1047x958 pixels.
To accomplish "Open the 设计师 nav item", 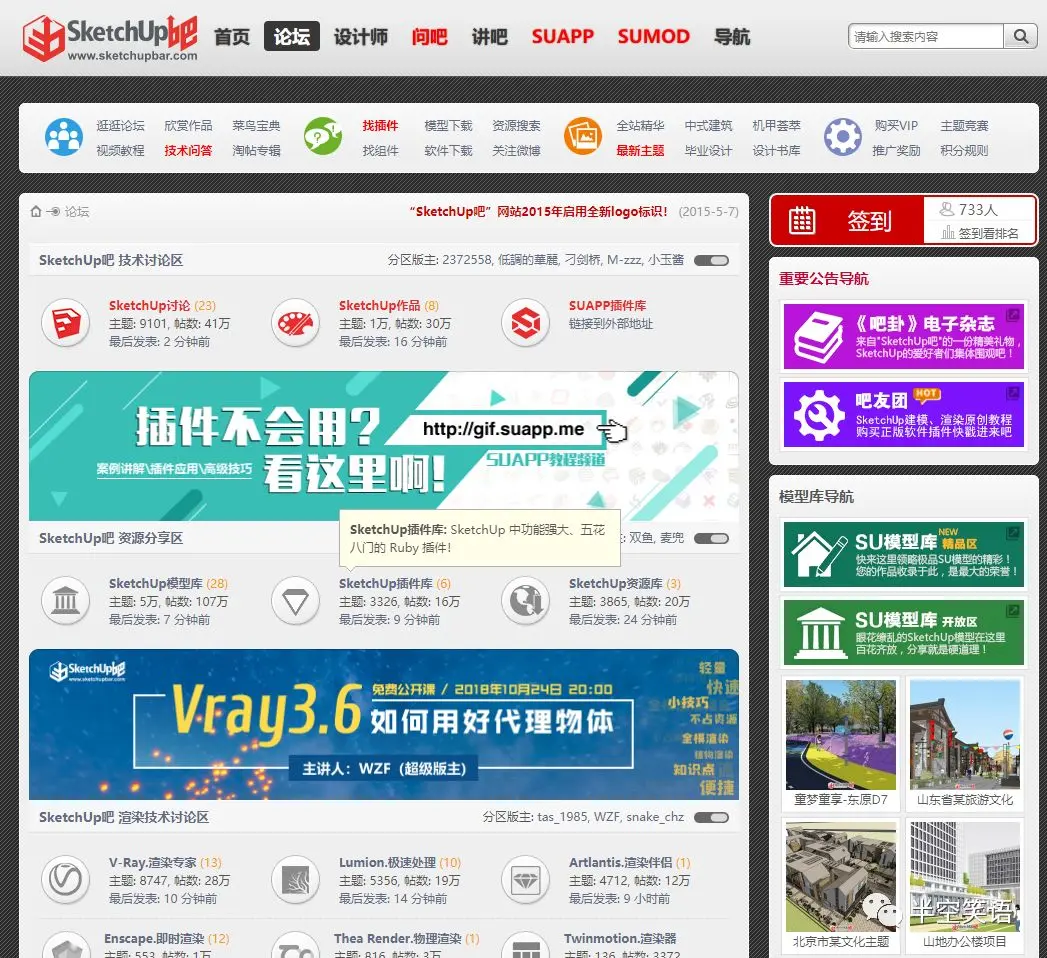I will pyautogui.click(x=361, y=37).
